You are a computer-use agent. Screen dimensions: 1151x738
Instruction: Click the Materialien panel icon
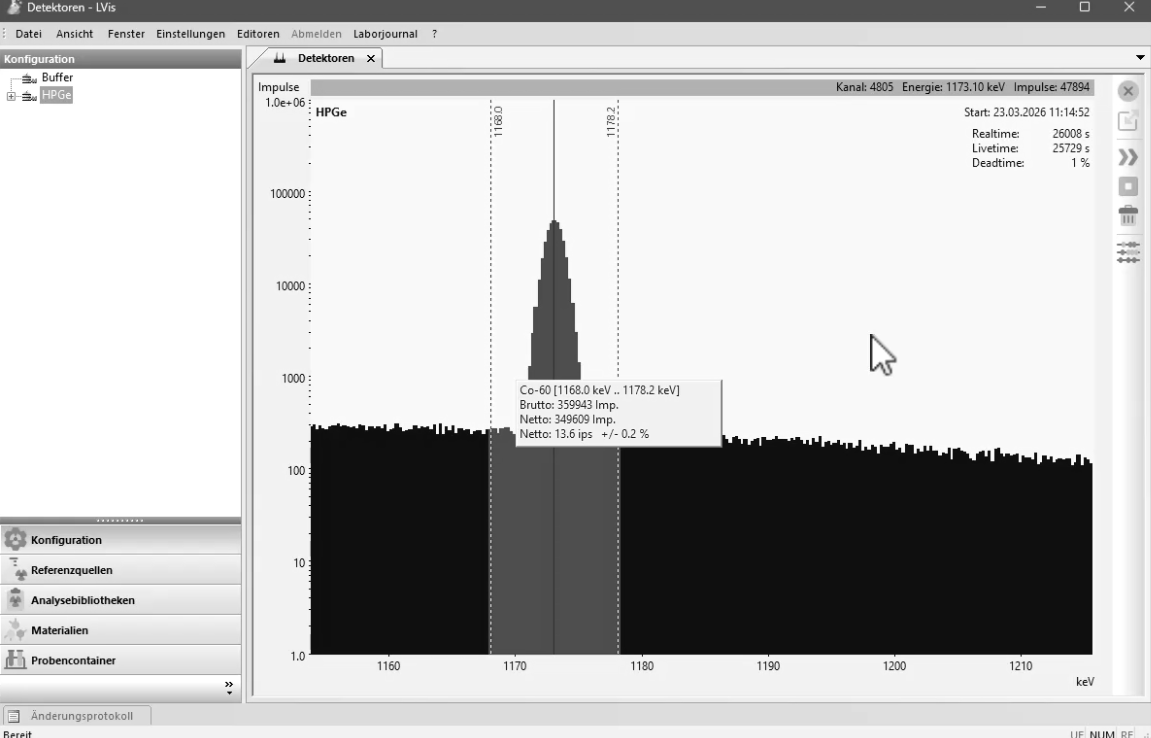[x=16, y=630]
